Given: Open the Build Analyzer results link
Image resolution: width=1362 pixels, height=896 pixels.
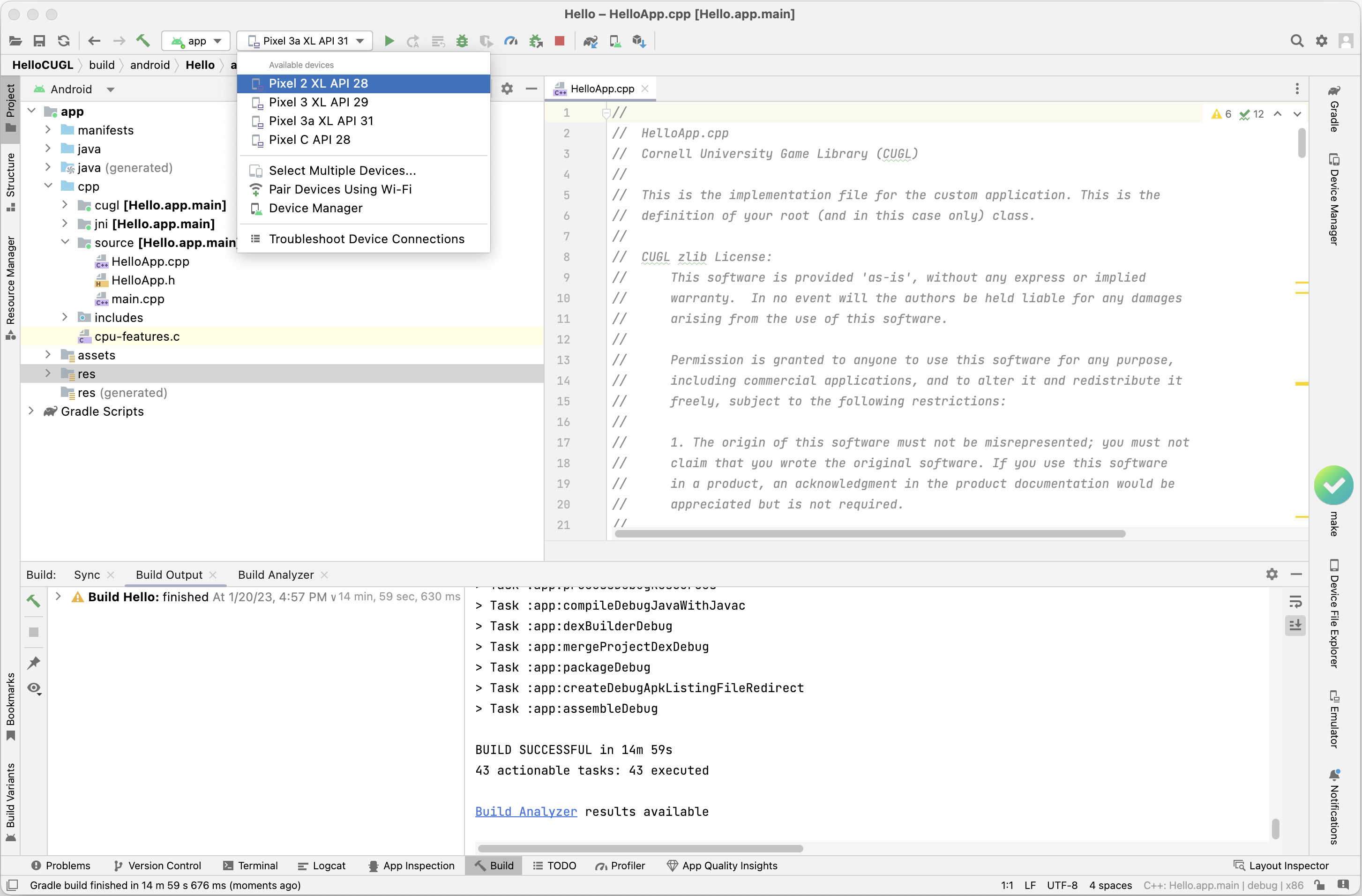Looking at the screenshot, I should tap(525, 811).
